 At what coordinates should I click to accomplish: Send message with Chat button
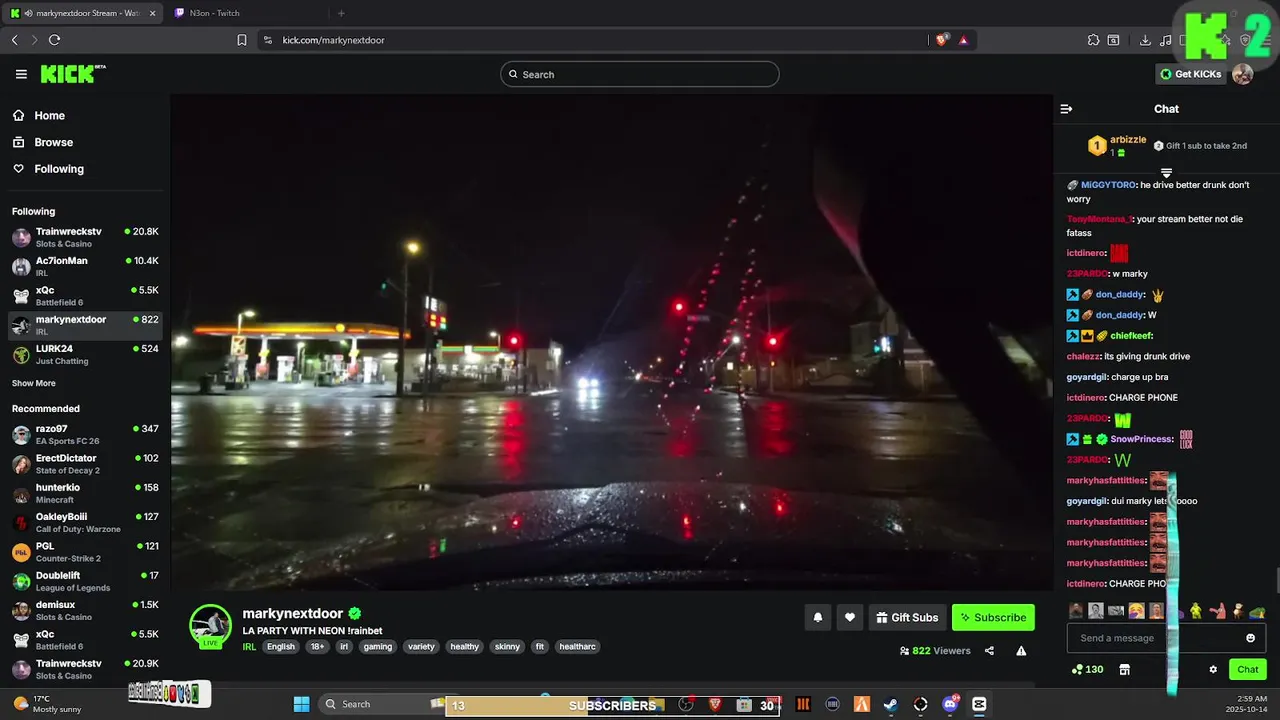pos(1248,670)
